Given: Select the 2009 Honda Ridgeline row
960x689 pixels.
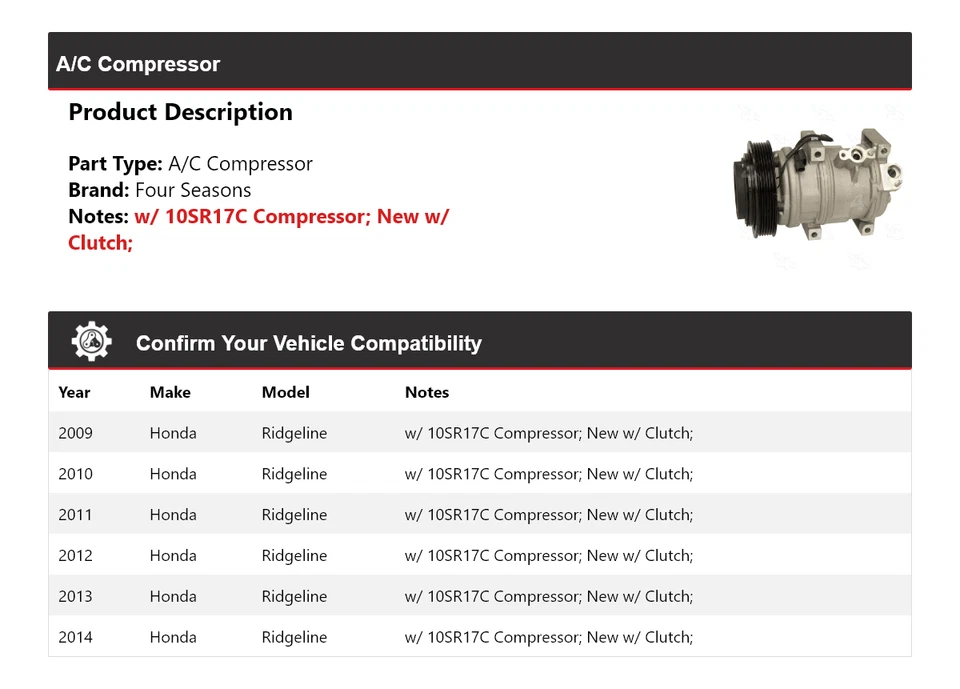Looking at the screenshot, I should [x=480, y=433].
